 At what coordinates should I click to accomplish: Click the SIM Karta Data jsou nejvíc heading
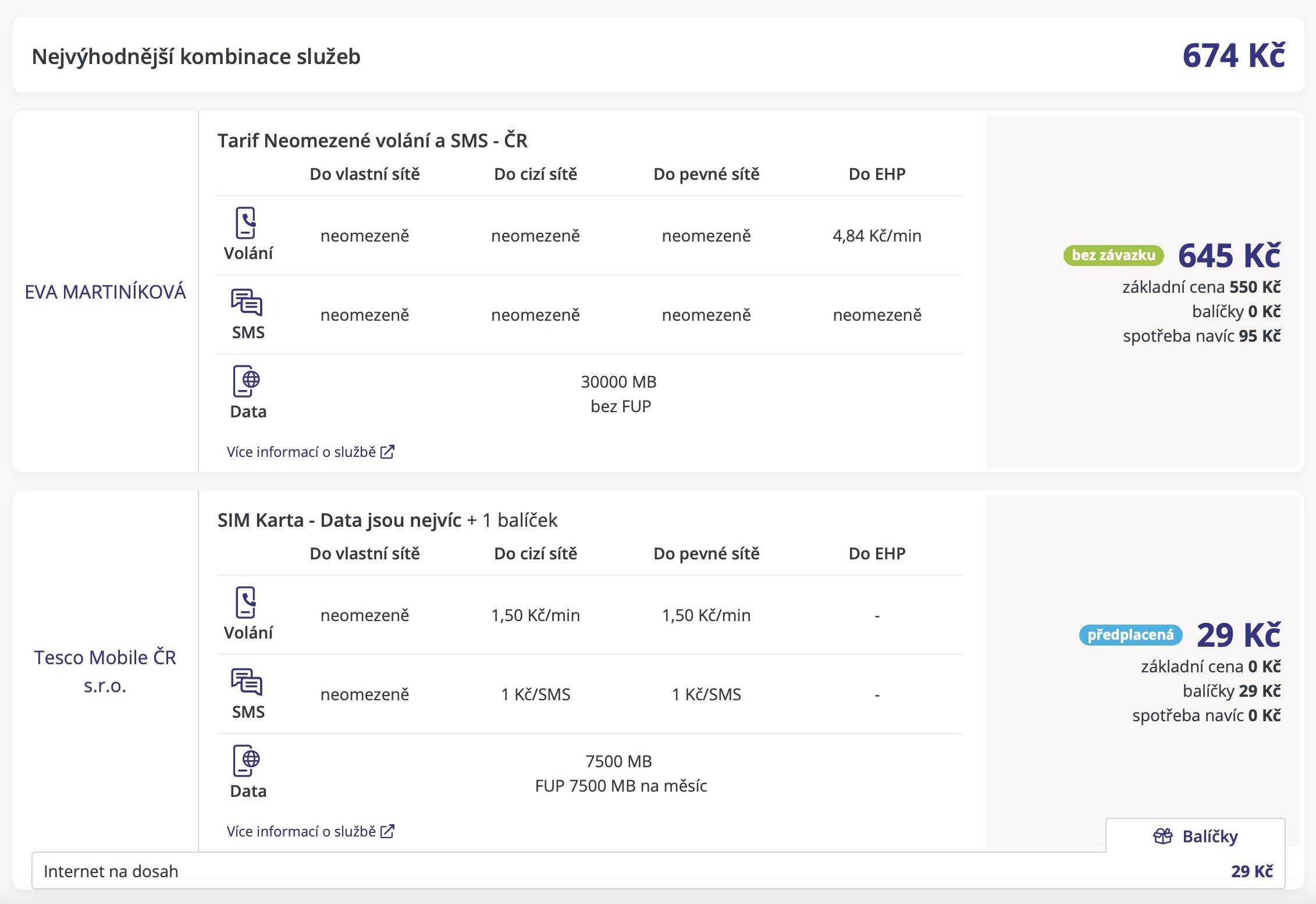(x=339, y=520)
